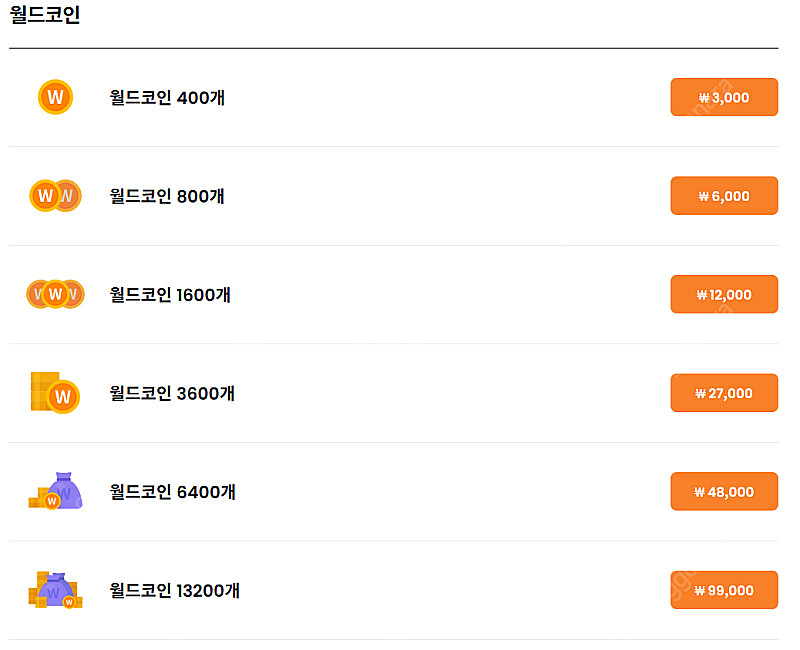Image resolution: width=800 pixels, height=650 pixels.
Task: Click the ₩27,000 price button
Action: click(724, 392)
